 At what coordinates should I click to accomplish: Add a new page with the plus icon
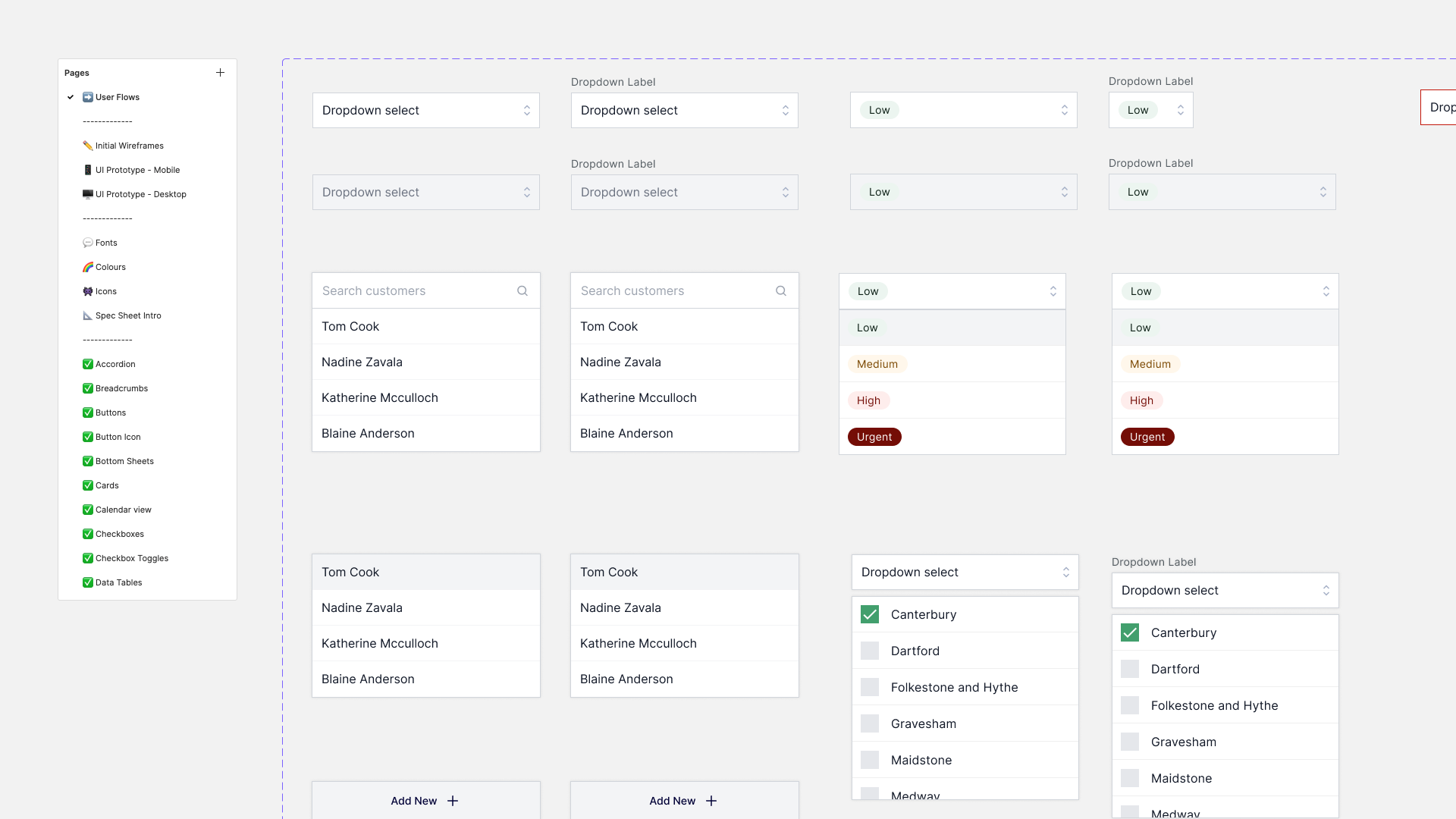220,73
